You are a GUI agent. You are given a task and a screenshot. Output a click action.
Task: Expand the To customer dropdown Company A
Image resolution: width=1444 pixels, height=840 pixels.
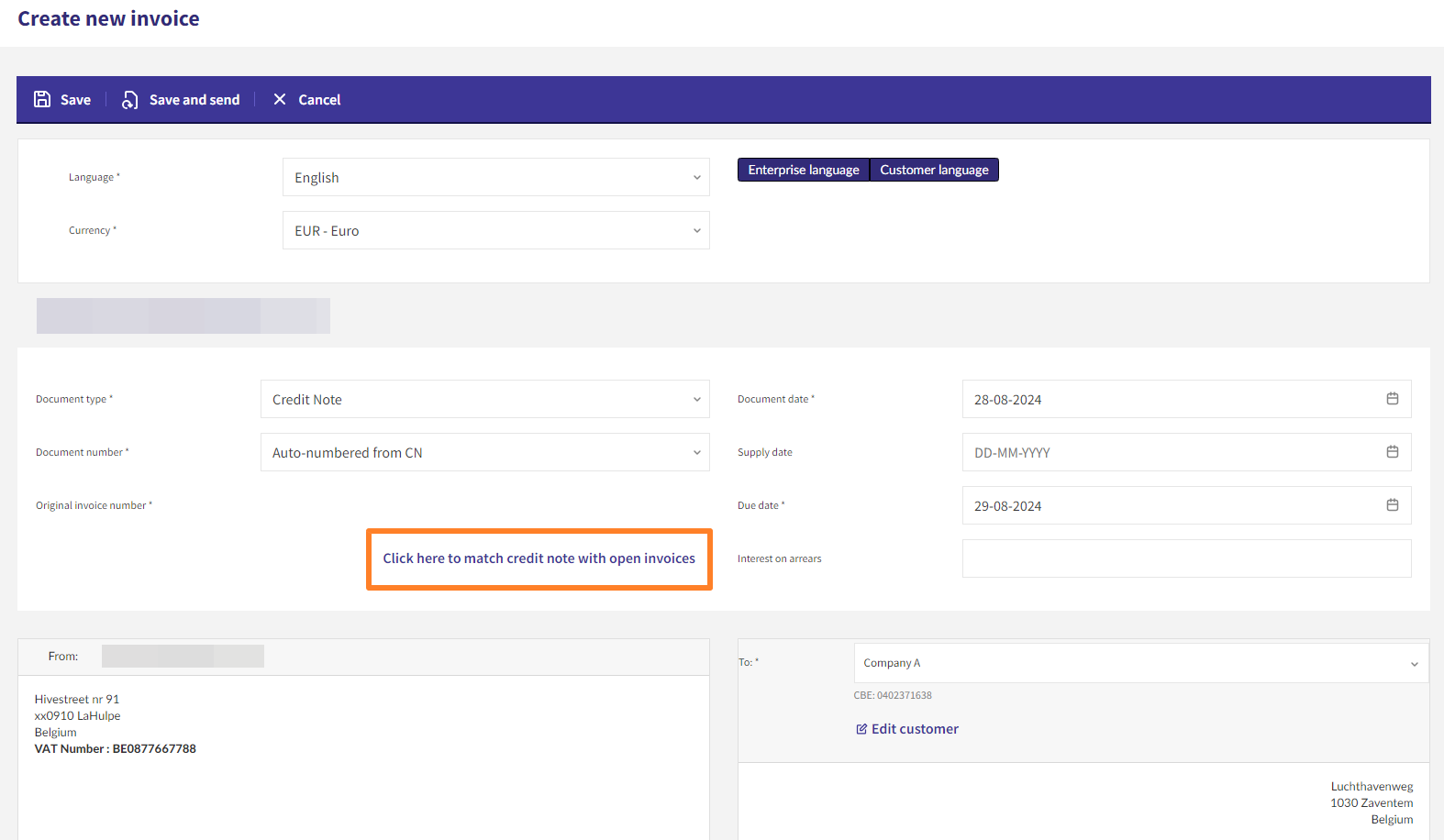click(x=1141, y=663)
